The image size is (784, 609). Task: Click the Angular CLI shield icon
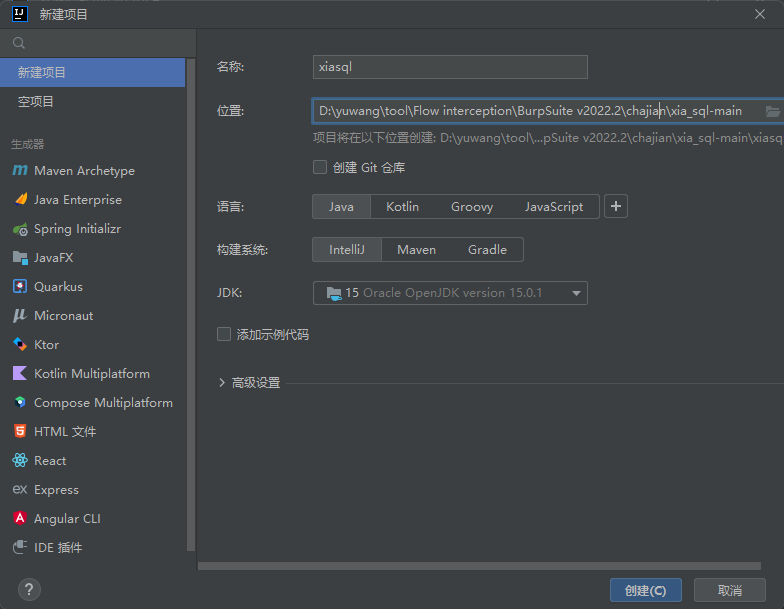20,518
